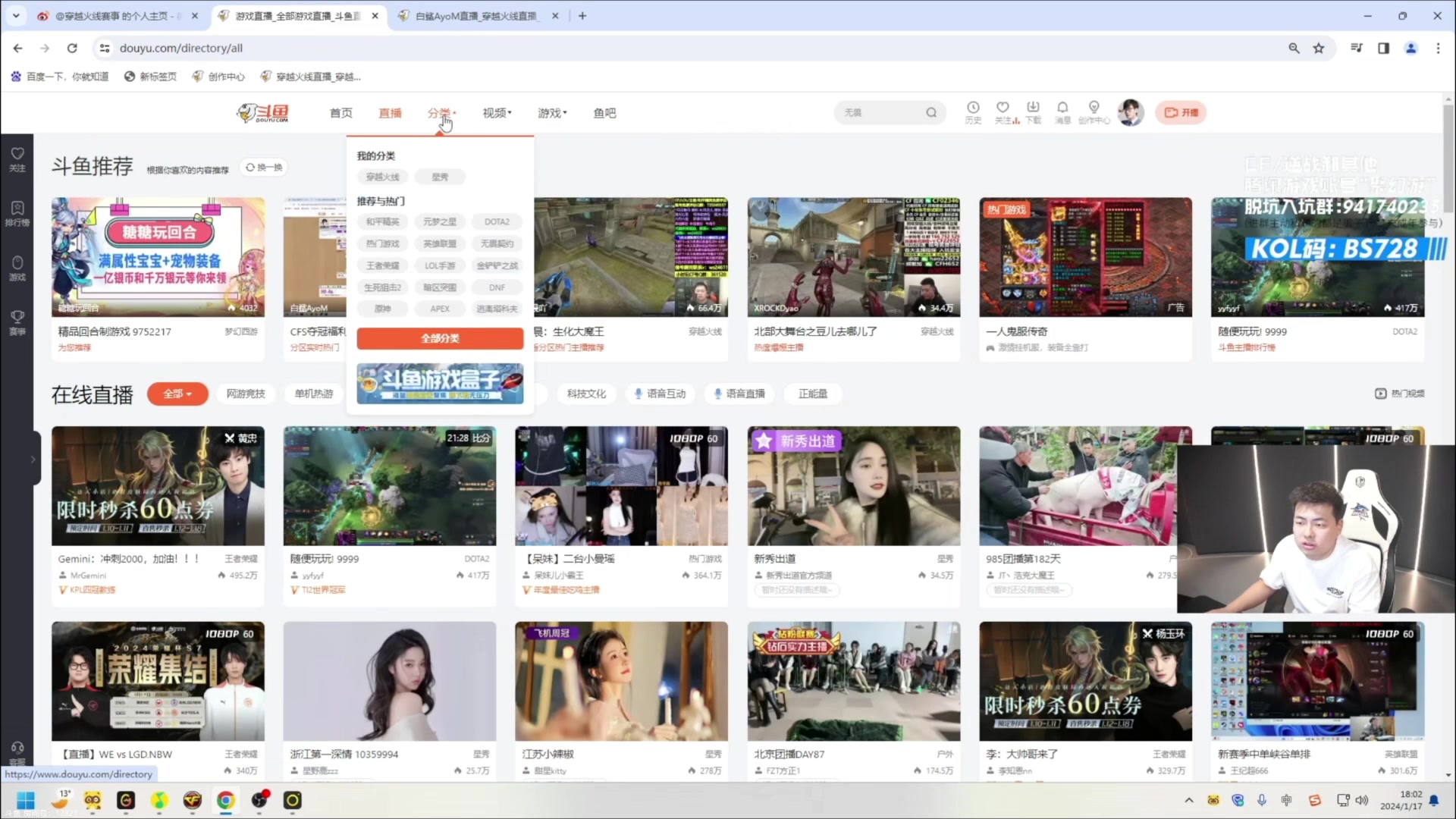This screenshot has height=819, width=1456.
Task: Switch to the 穿越火线赛事 browser tab
Action: coord(118,15)
